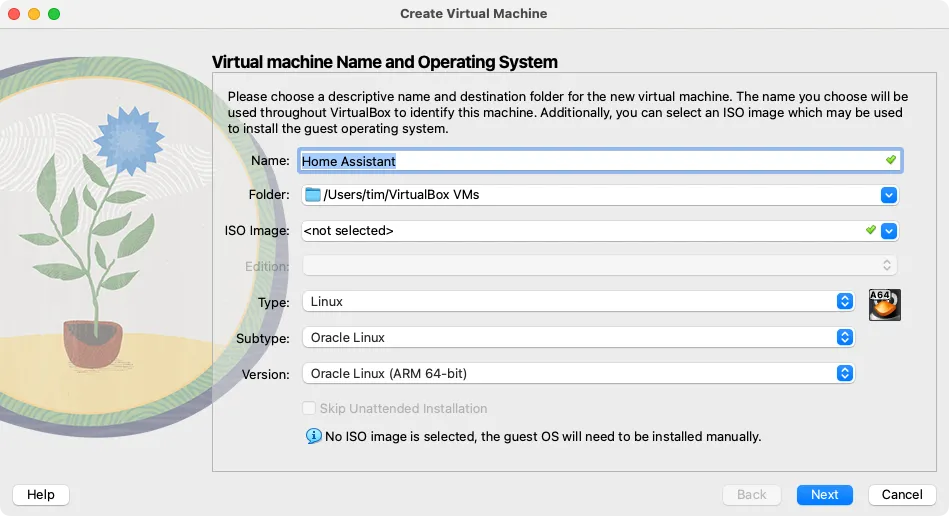Click the Help button
The image size is (949, 516).
pos(41,495)
